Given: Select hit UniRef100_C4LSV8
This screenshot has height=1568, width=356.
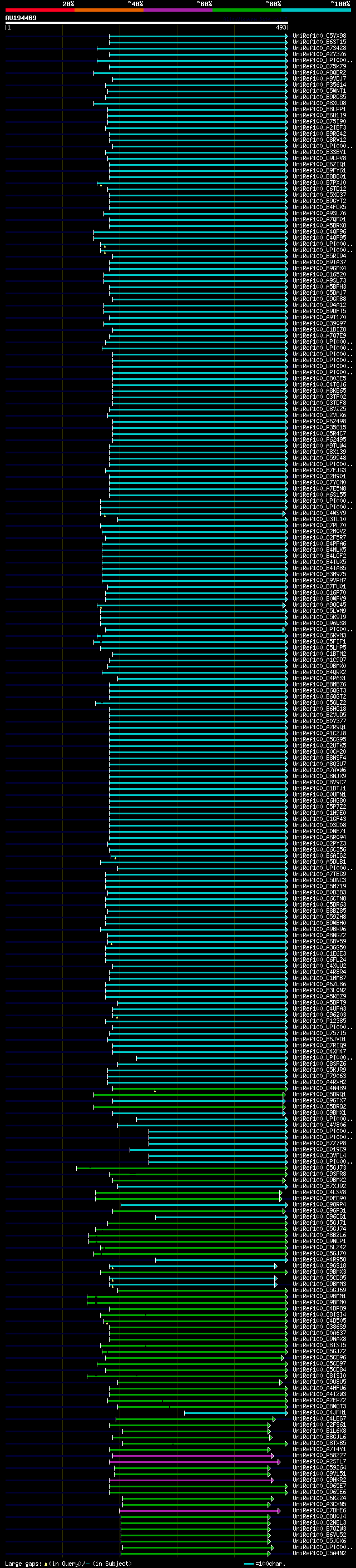Looking at the screenshot, I should click(x=319, y=1193).
